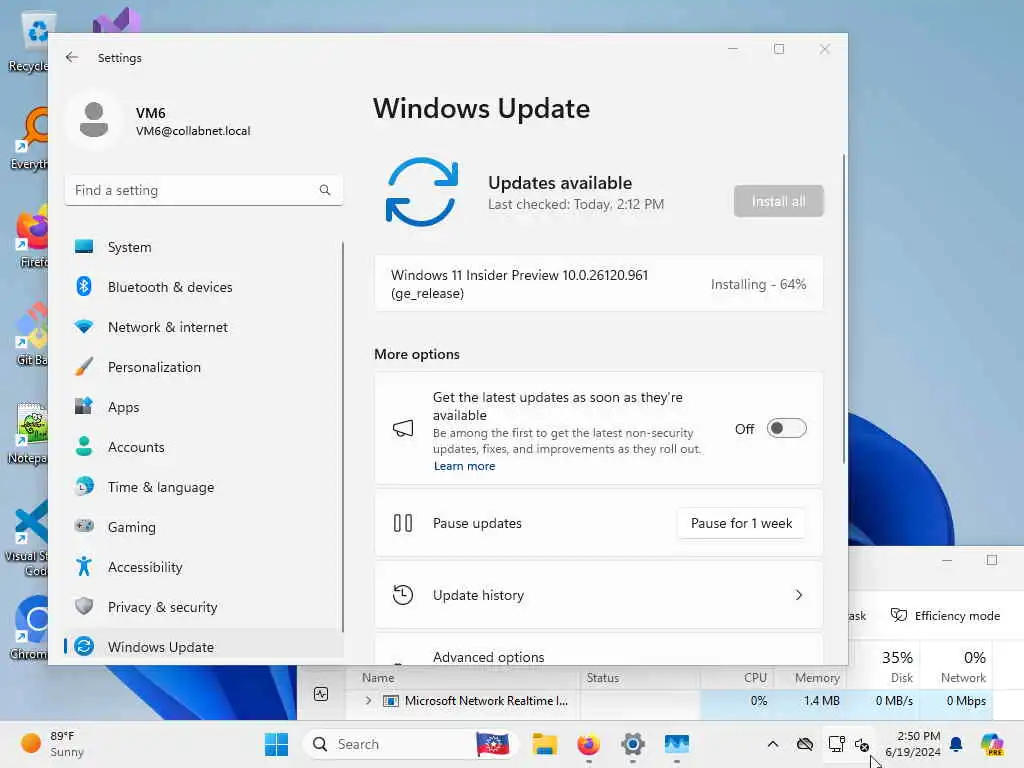Open Firefox from taskbar

click(588, 744)
